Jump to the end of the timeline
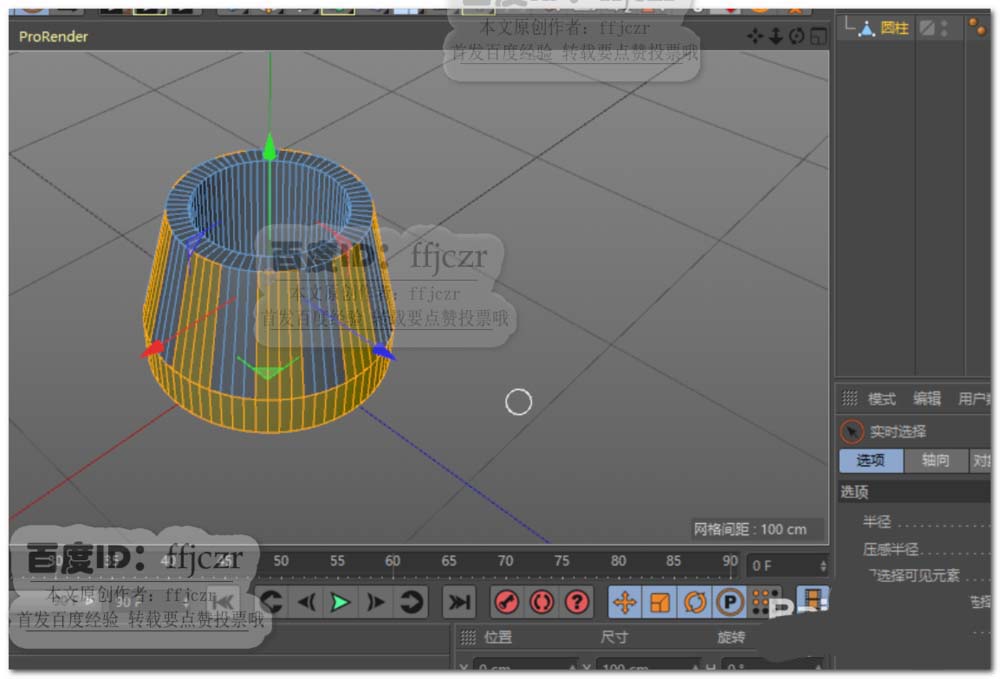Viewport: 1000px width, 679px height. (x=458, y=602)
